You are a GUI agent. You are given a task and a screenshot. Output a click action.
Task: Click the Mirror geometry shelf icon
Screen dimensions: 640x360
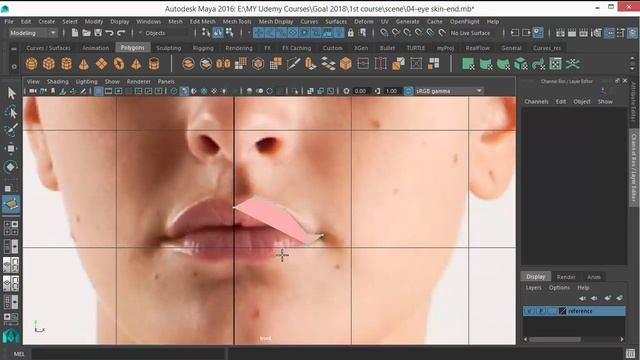tap(223, 64)
